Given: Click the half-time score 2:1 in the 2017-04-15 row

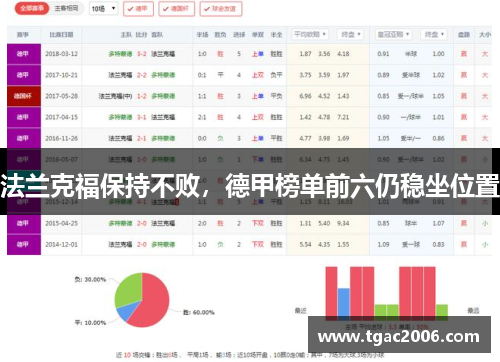Looking at the screenshot, I should (x=202, y=117).
